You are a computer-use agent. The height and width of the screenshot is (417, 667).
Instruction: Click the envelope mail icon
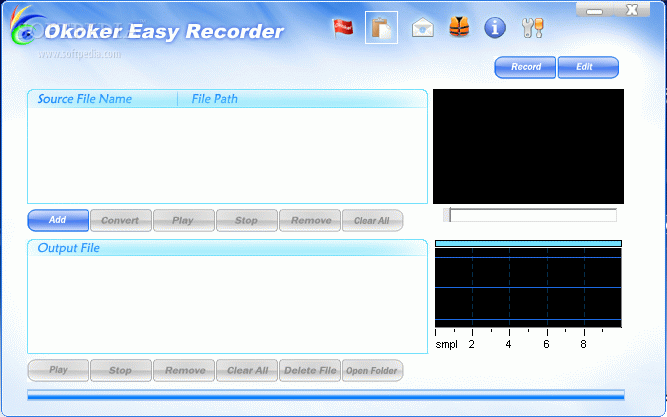(x=422, y=28)
